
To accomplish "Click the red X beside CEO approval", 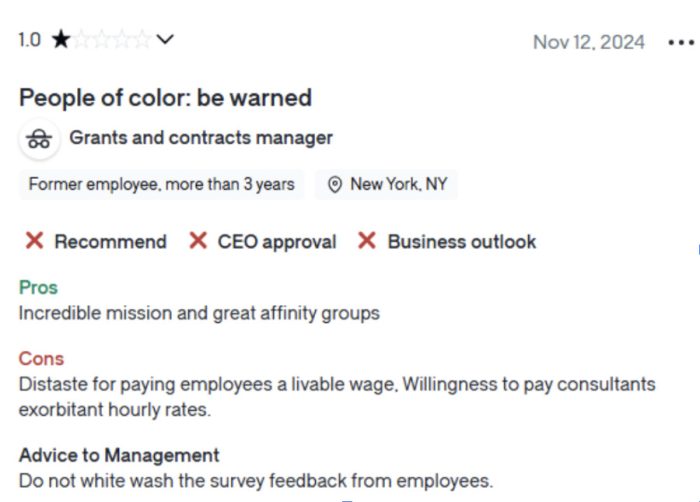I will pyautogui.click(x=198, y=241).
